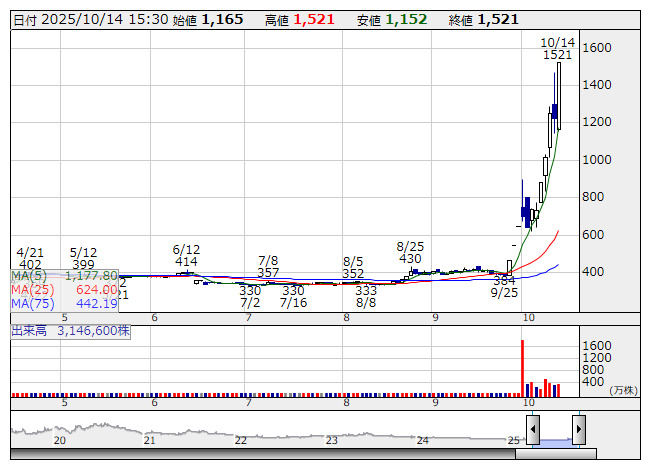Viewport: 653px width, 470px height.
Task: Select the MA(25) legend entry
Action: coord(65,289)
